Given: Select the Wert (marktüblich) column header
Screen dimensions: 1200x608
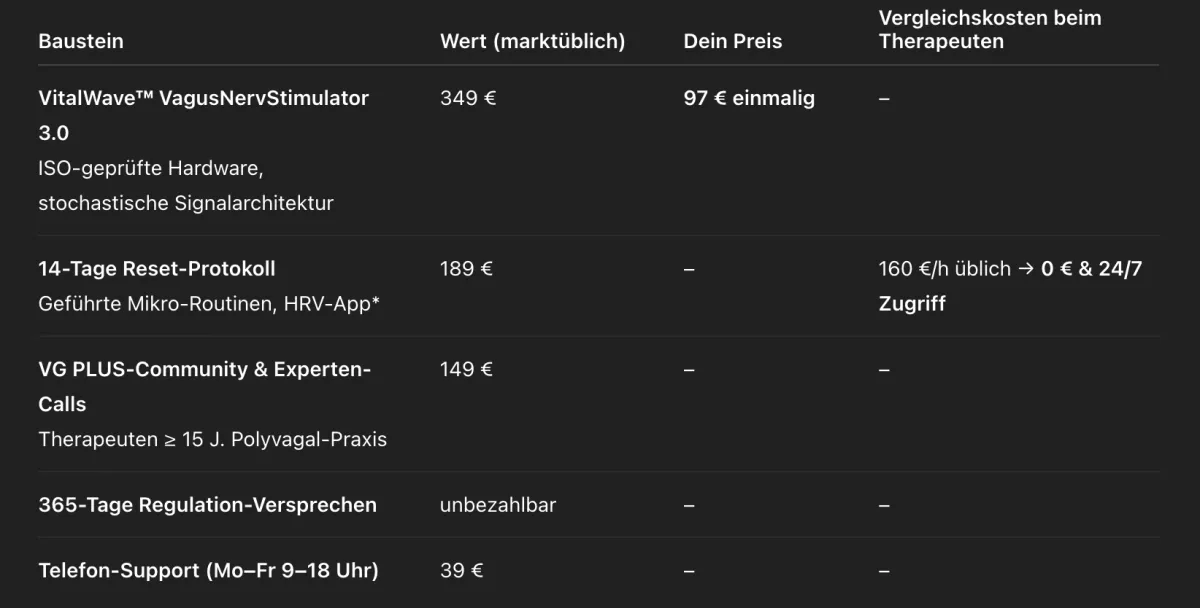Looking at the screenshot, I should 532,41.
